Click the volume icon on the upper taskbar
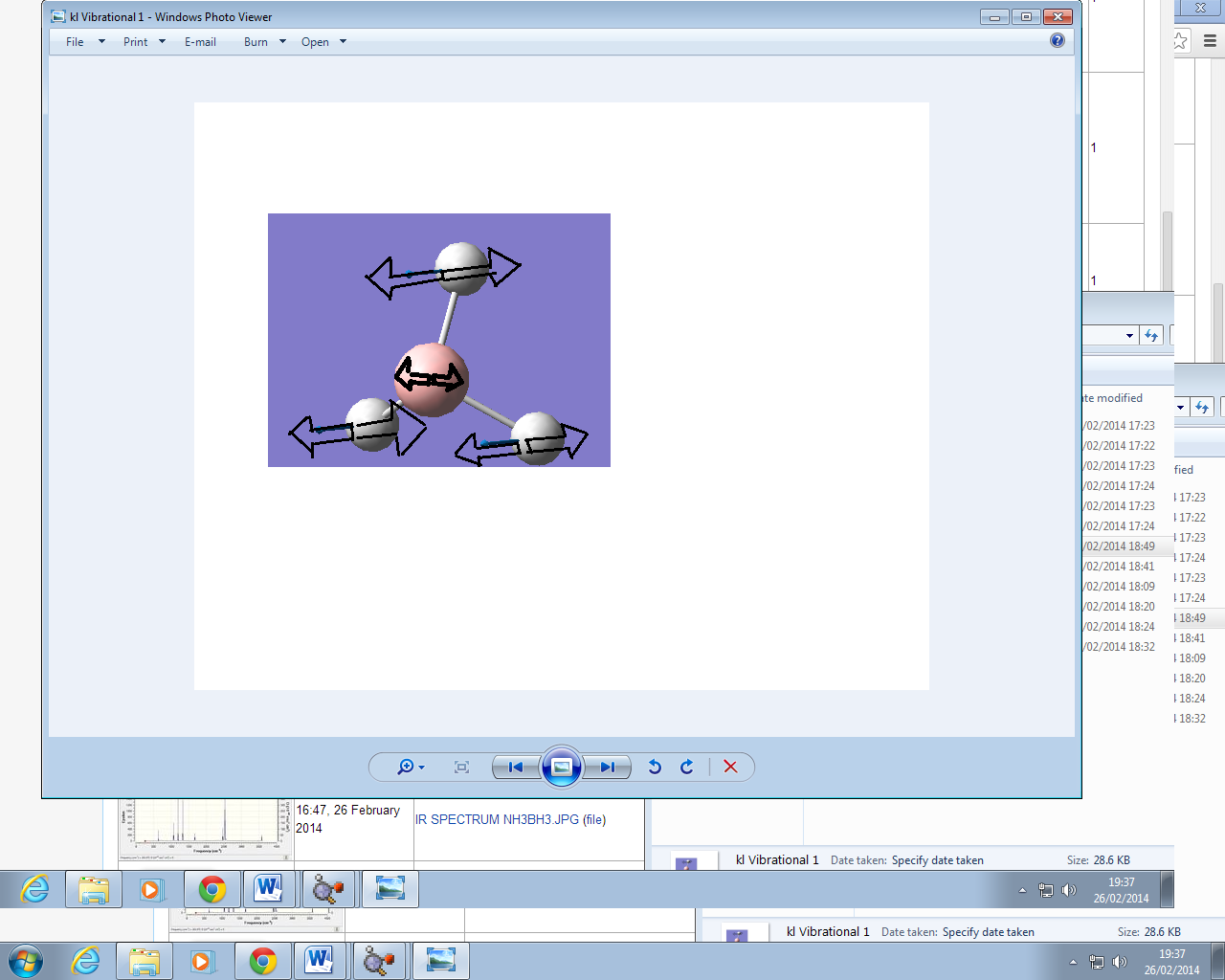The width and height of the screenshot is (1225, 980). tap(1069, 890)
